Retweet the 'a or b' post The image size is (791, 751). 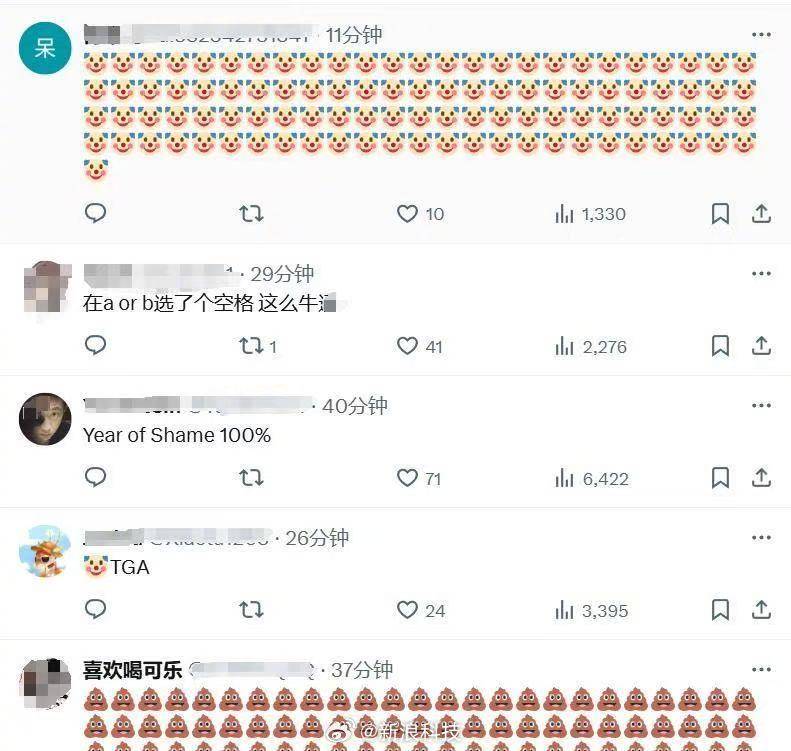pyautogui.click(x=251, y=346)
